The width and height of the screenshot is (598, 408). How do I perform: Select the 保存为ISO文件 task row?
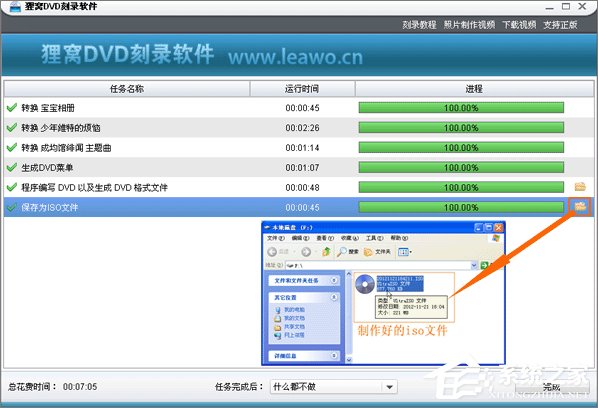tap(299, 207)
